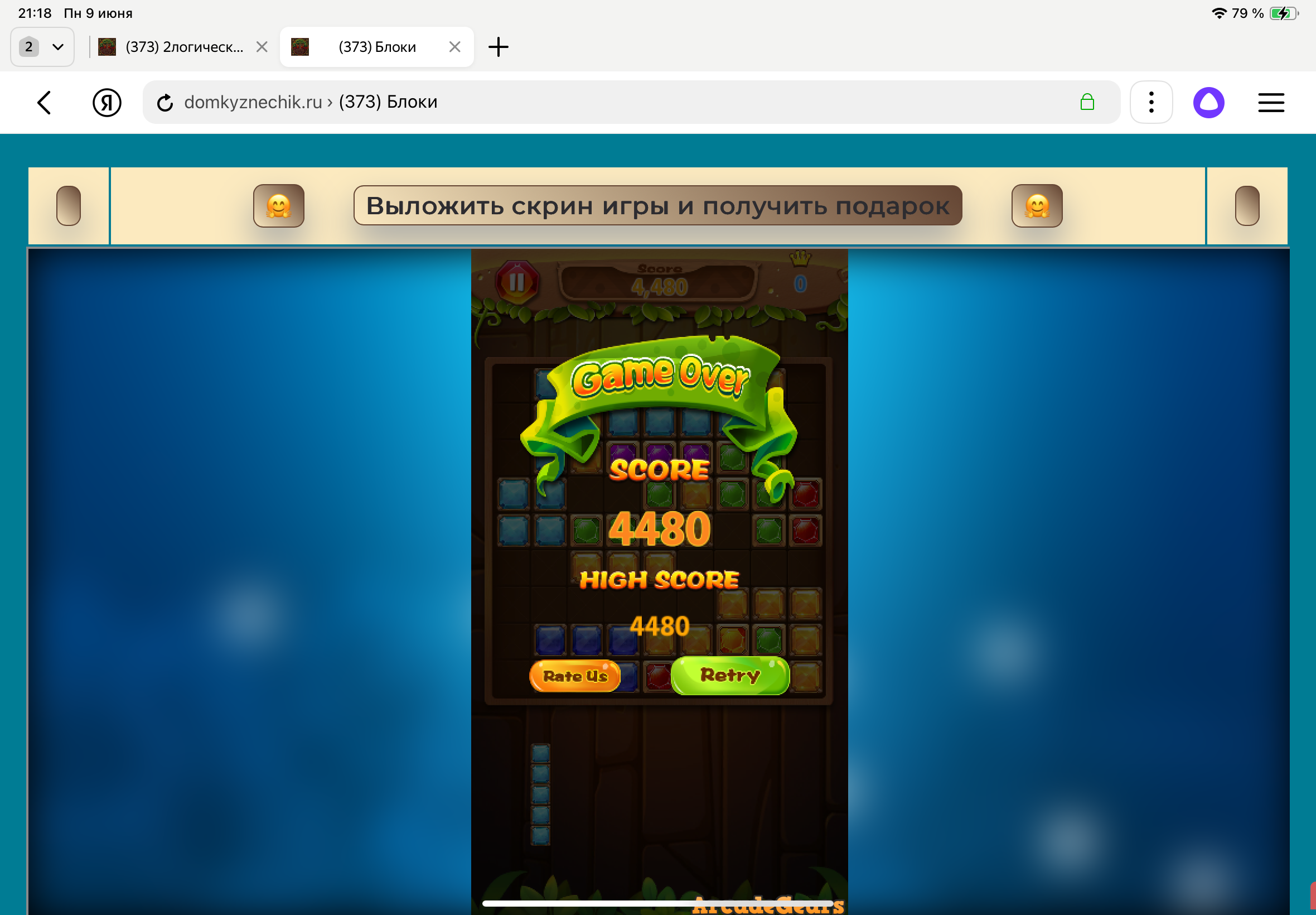Open the hamburger main menu
The image size is (1316, 915).
[1271, 103]
